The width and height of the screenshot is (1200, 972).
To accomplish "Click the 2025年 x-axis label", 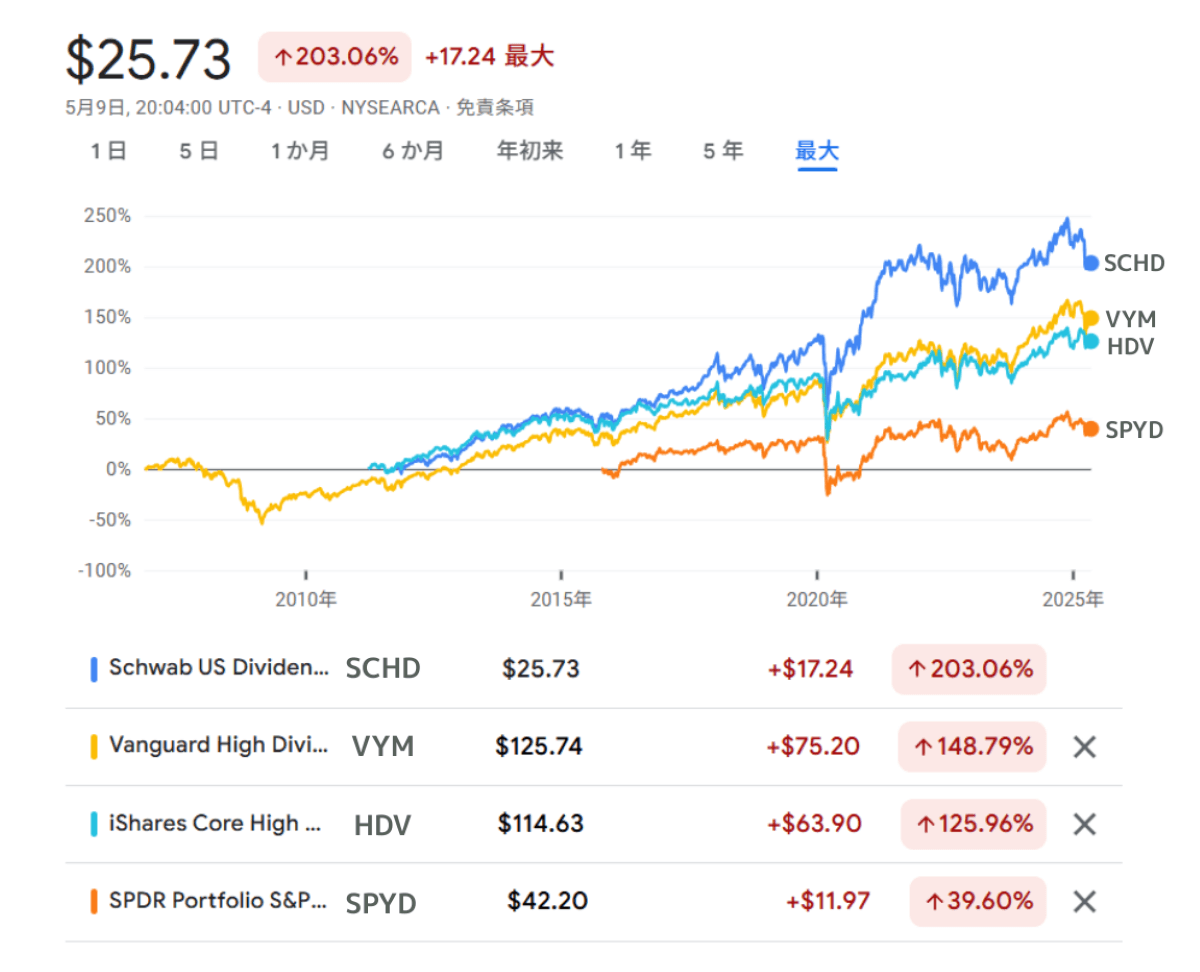I will [1073, 599].
